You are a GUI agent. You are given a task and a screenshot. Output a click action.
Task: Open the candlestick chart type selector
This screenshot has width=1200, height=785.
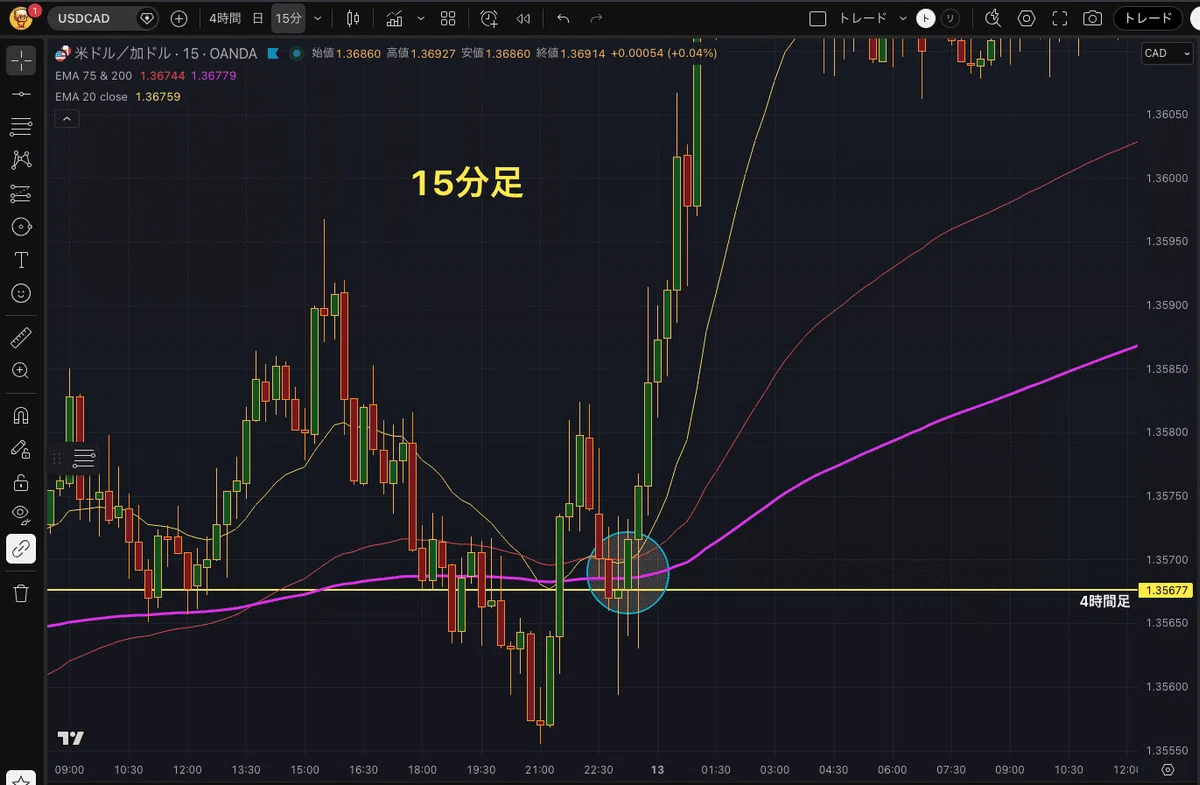[x=352, y=18]
